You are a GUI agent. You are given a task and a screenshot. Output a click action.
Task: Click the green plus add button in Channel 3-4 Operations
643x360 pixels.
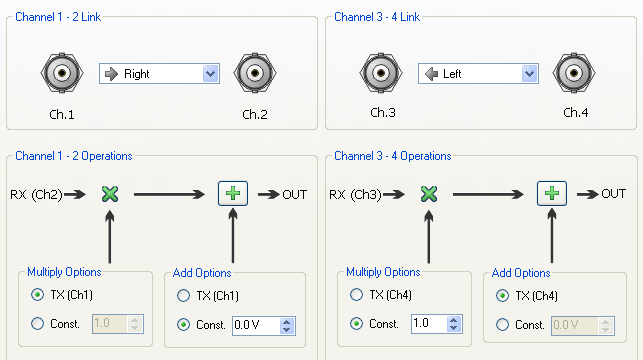point(552,194)
